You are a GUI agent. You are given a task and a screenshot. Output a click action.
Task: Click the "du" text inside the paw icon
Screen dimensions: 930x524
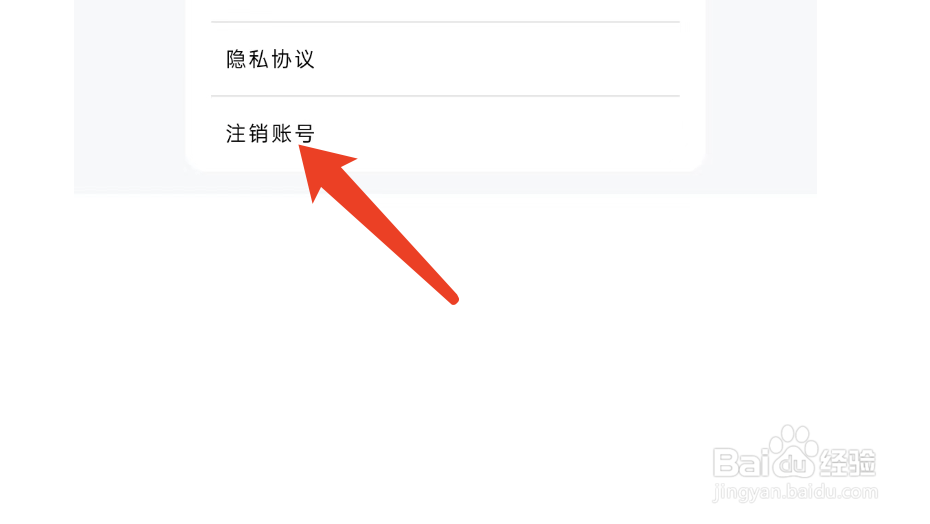tap(794, 465)
